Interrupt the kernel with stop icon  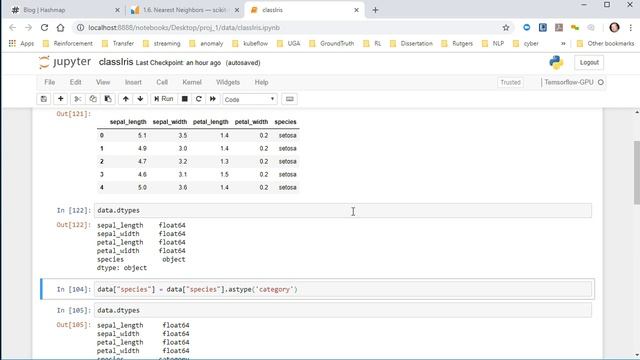pos(184,99)
